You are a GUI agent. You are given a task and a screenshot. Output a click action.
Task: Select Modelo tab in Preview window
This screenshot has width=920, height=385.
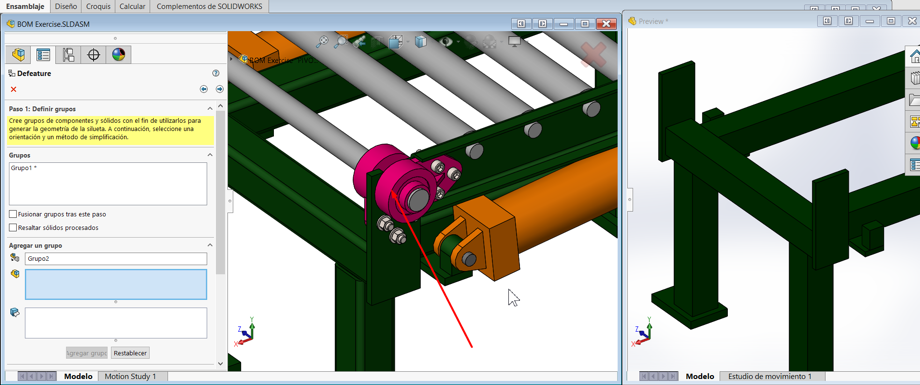(x=700, y=376)
